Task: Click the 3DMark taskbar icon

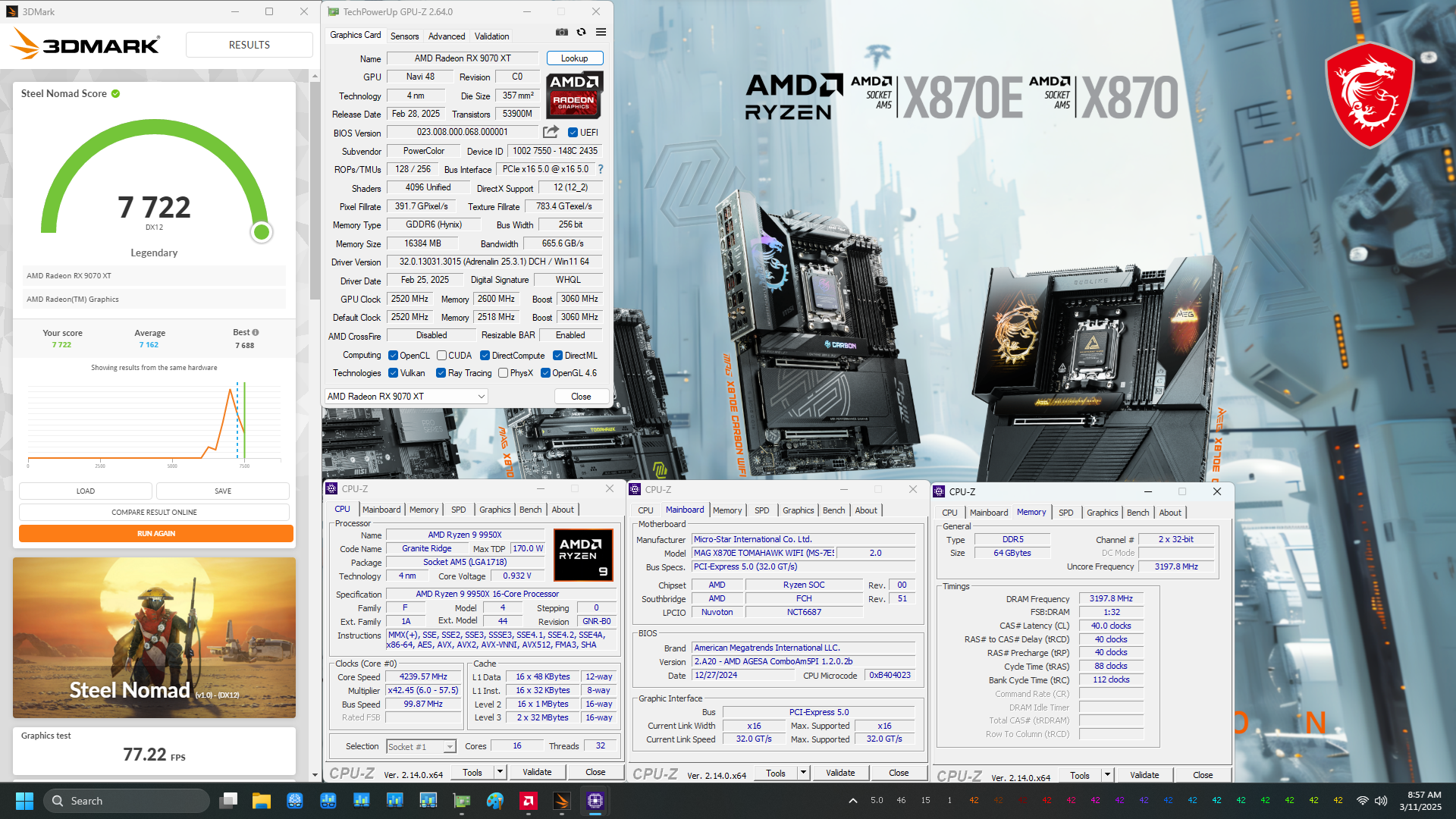Action: 562,801
